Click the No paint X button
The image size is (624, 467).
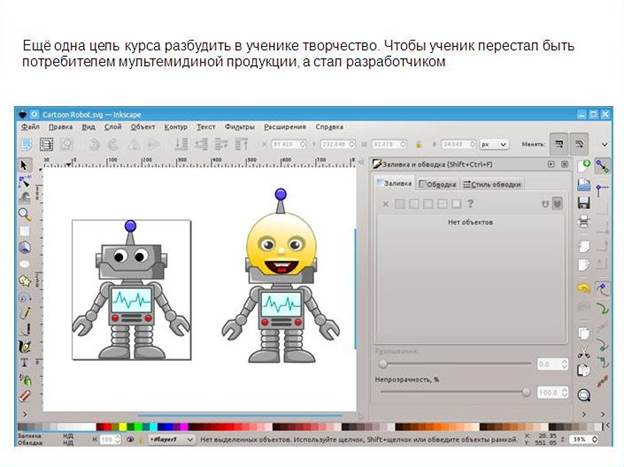385,204
